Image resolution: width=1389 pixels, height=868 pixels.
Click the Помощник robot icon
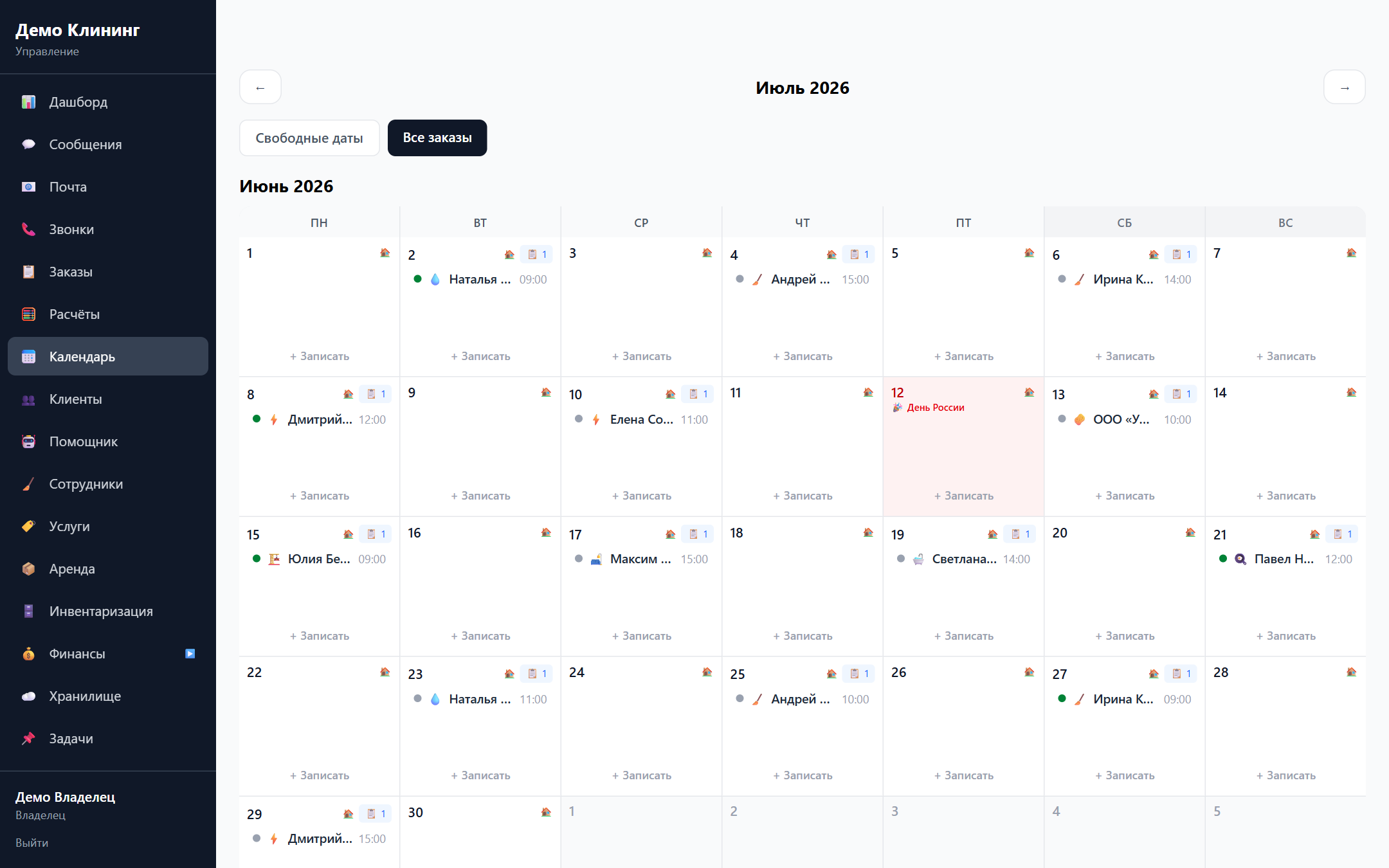point(28,442)
